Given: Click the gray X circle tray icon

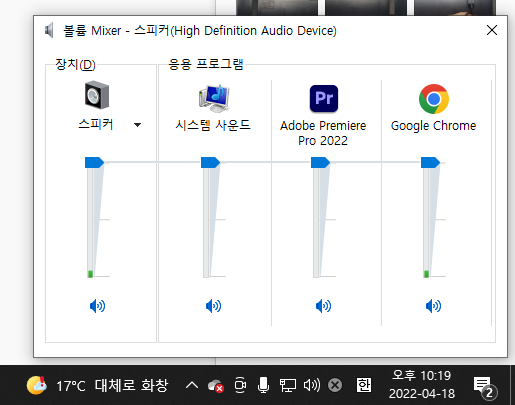Looking at the screenshot, I should [335, 385].
